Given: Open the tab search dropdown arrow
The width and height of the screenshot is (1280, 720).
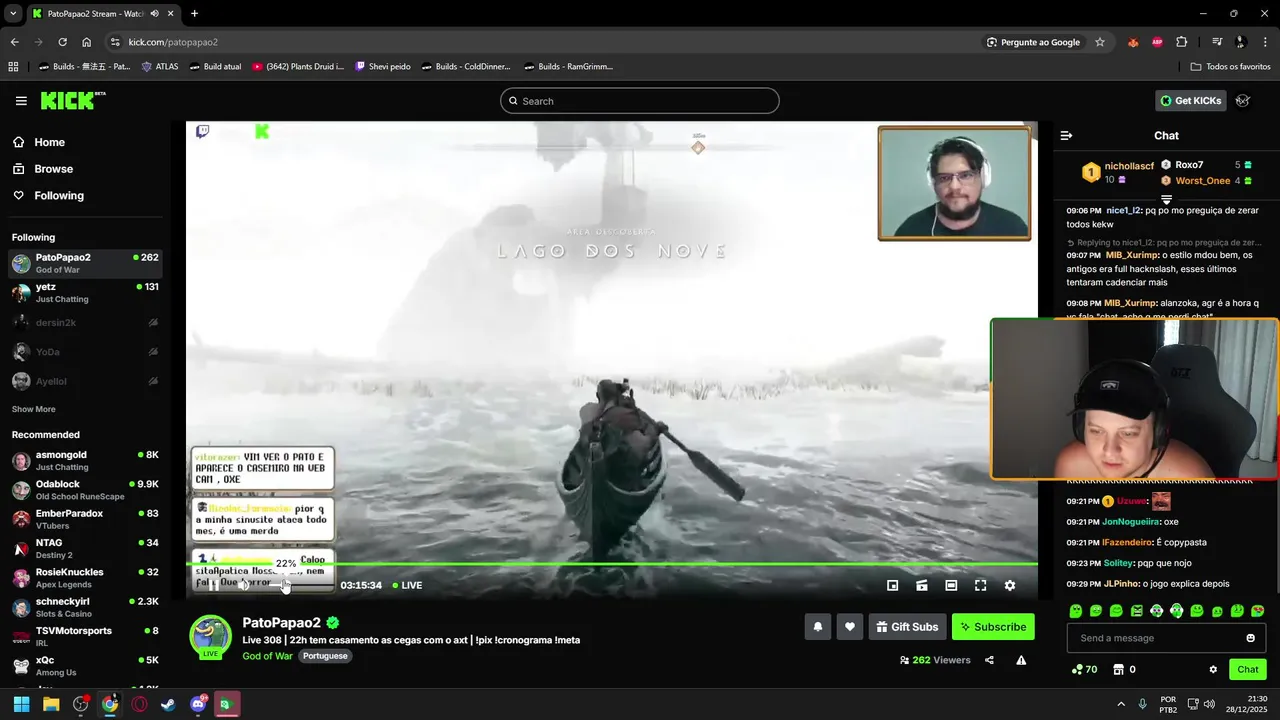Looking at the screenshot, I should pos(13,14).
